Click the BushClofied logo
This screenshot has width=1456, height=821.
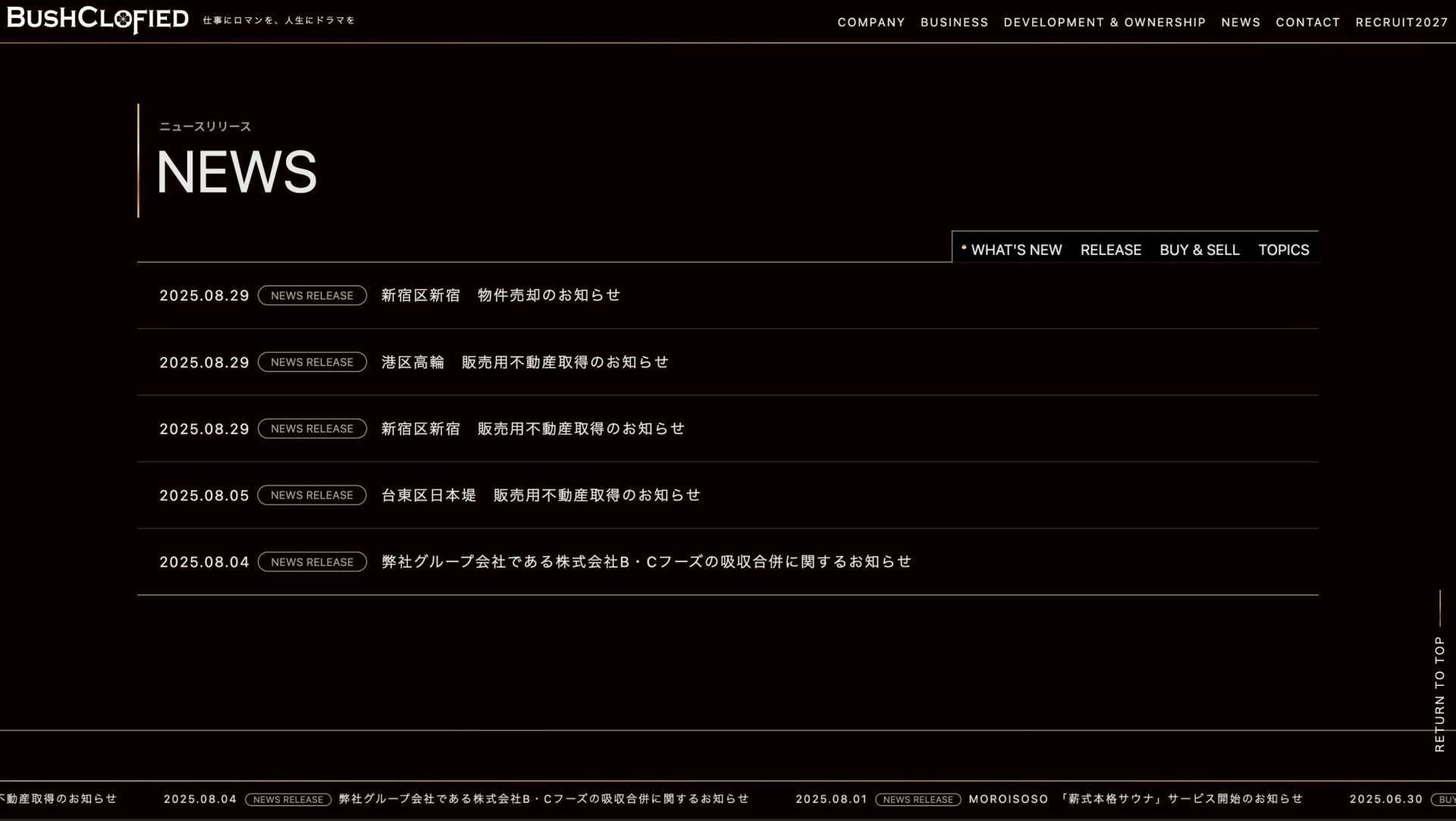(x=98, y=20)
